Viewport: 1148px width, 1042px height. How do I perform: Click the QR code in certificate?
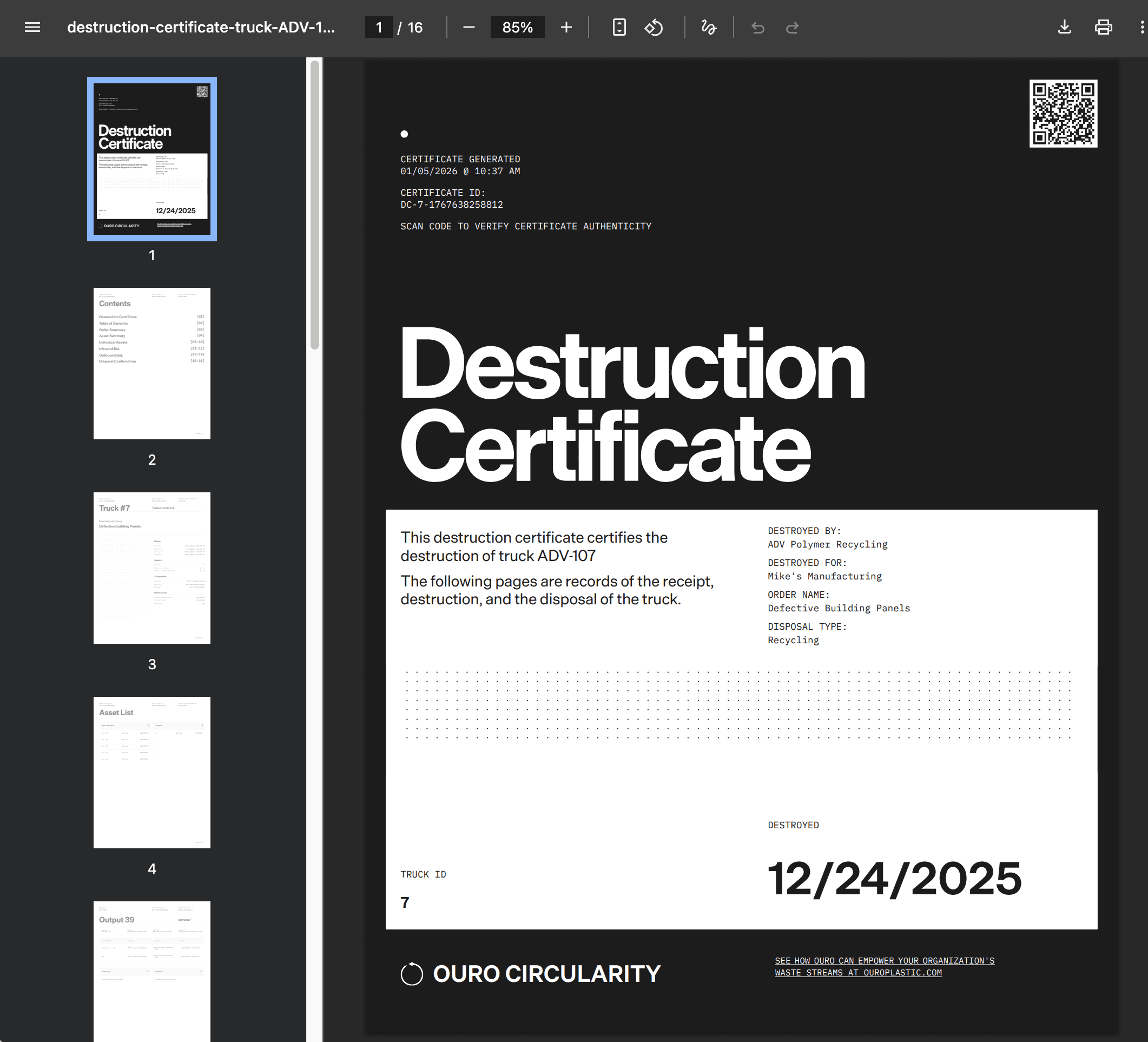point(1063,113)
